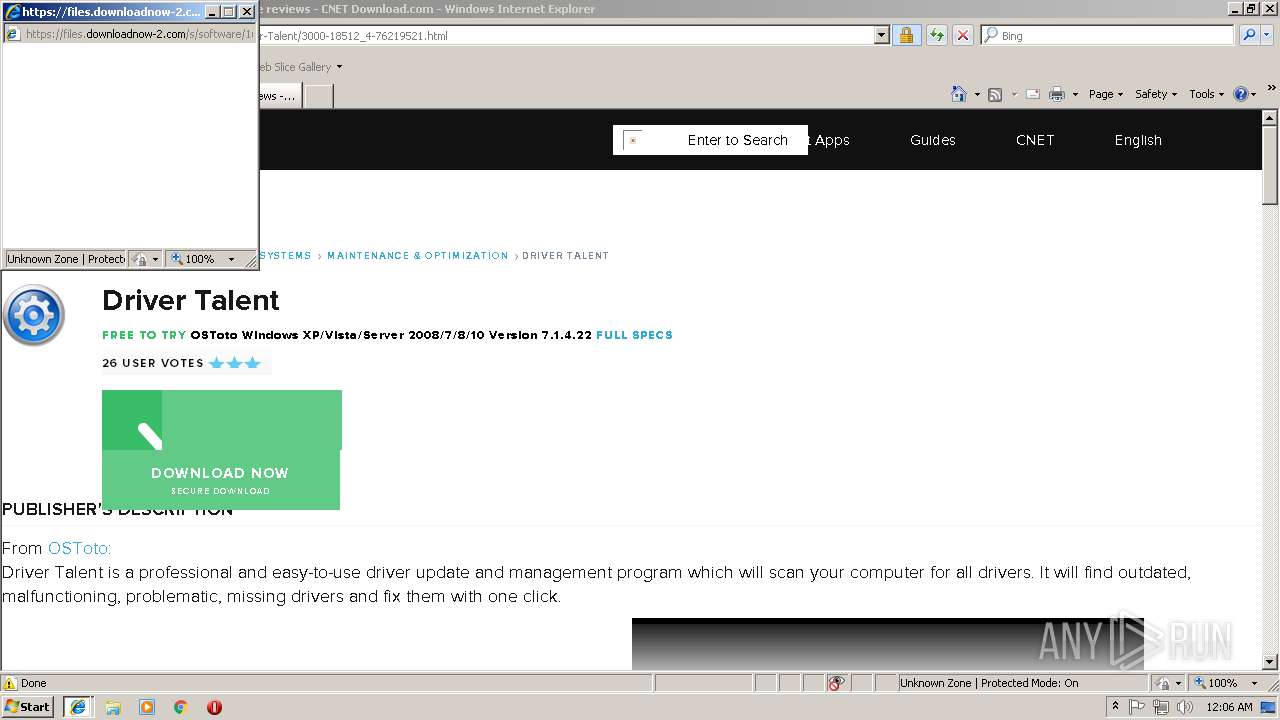Click the scroll down arrow of page
The image size is (1280, 720).
point(1270,662)
